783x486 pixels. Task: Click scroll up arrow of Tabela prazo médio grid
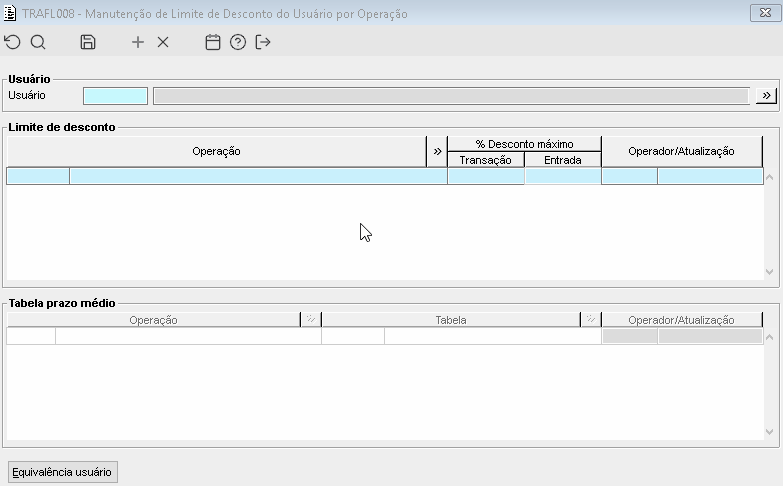click(x=770, y=337)
